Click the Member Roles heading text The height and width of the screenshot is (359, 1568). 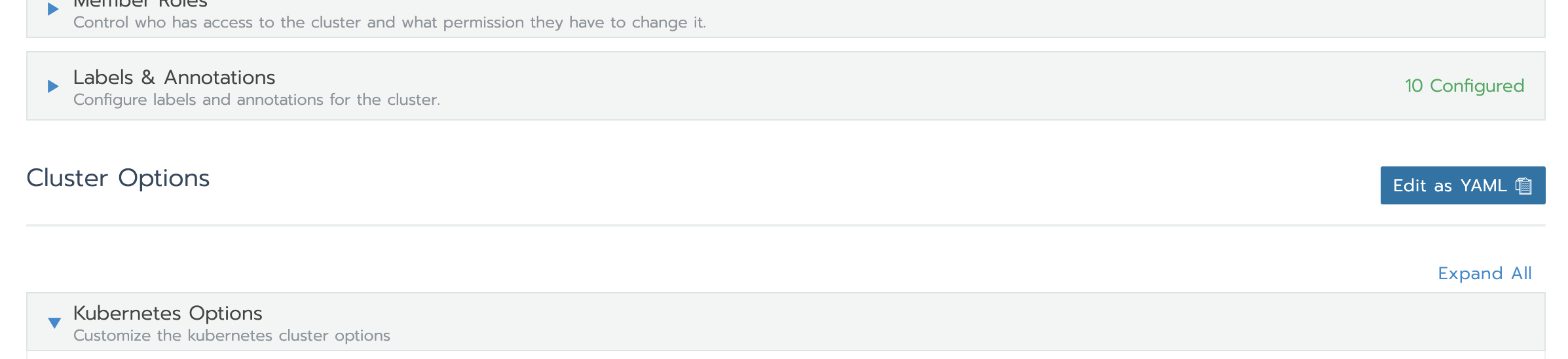point(140,4)
